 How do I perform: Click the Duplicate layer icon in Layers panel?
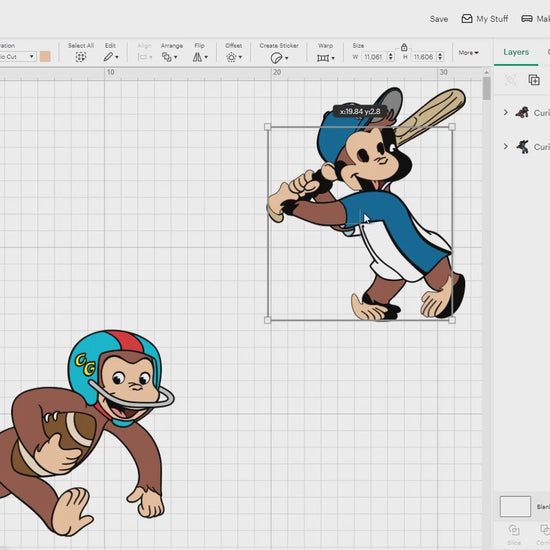point(534,80)
